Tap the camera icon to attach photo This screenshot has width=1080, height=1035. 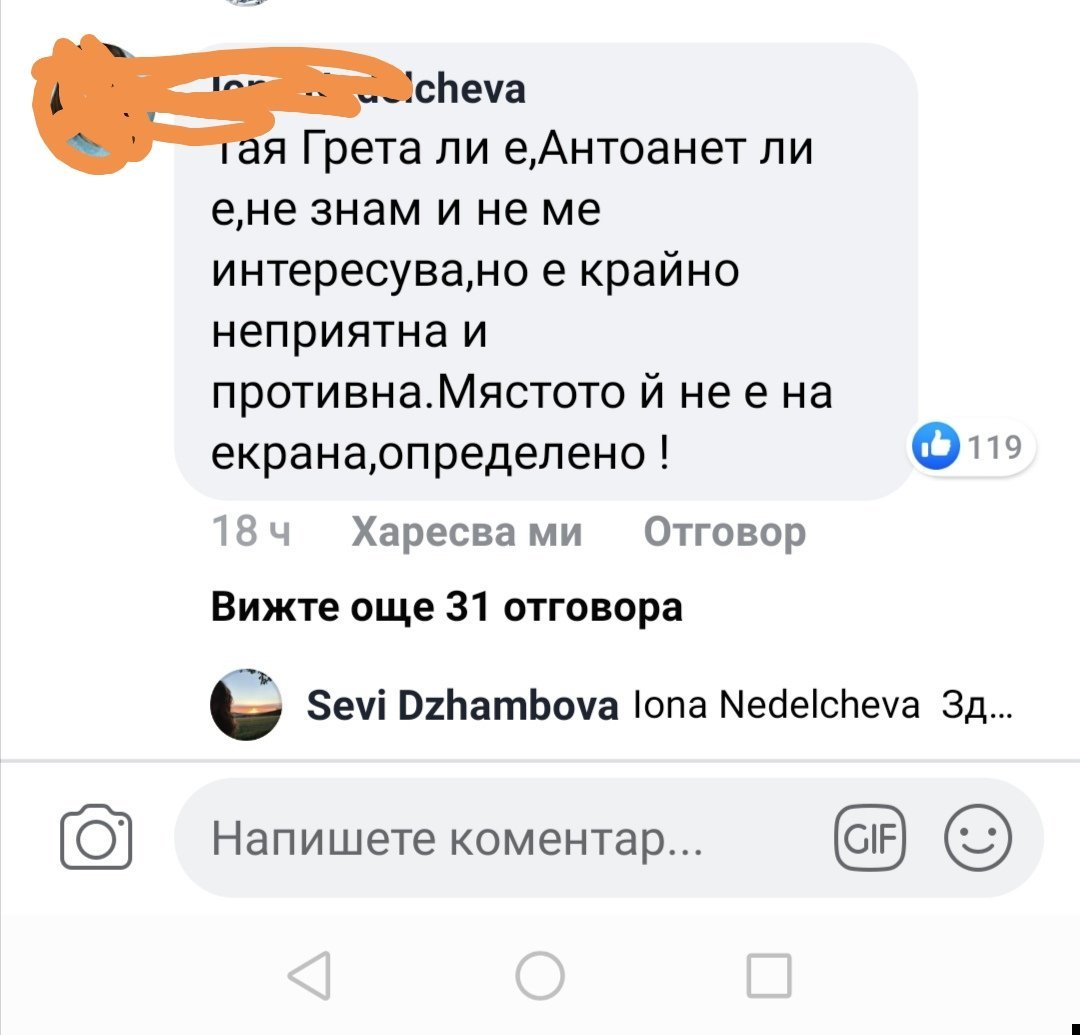point(96,837)
